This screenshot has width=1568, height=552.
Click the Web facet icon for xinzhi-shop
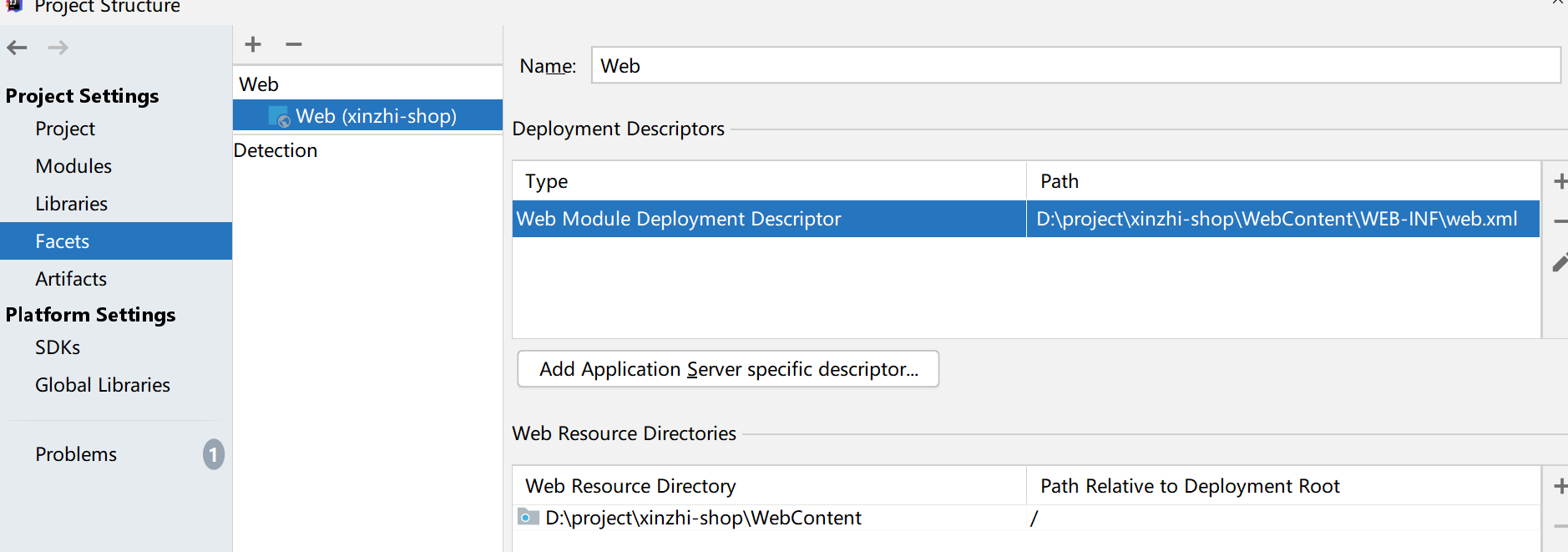tap(279, 117)
